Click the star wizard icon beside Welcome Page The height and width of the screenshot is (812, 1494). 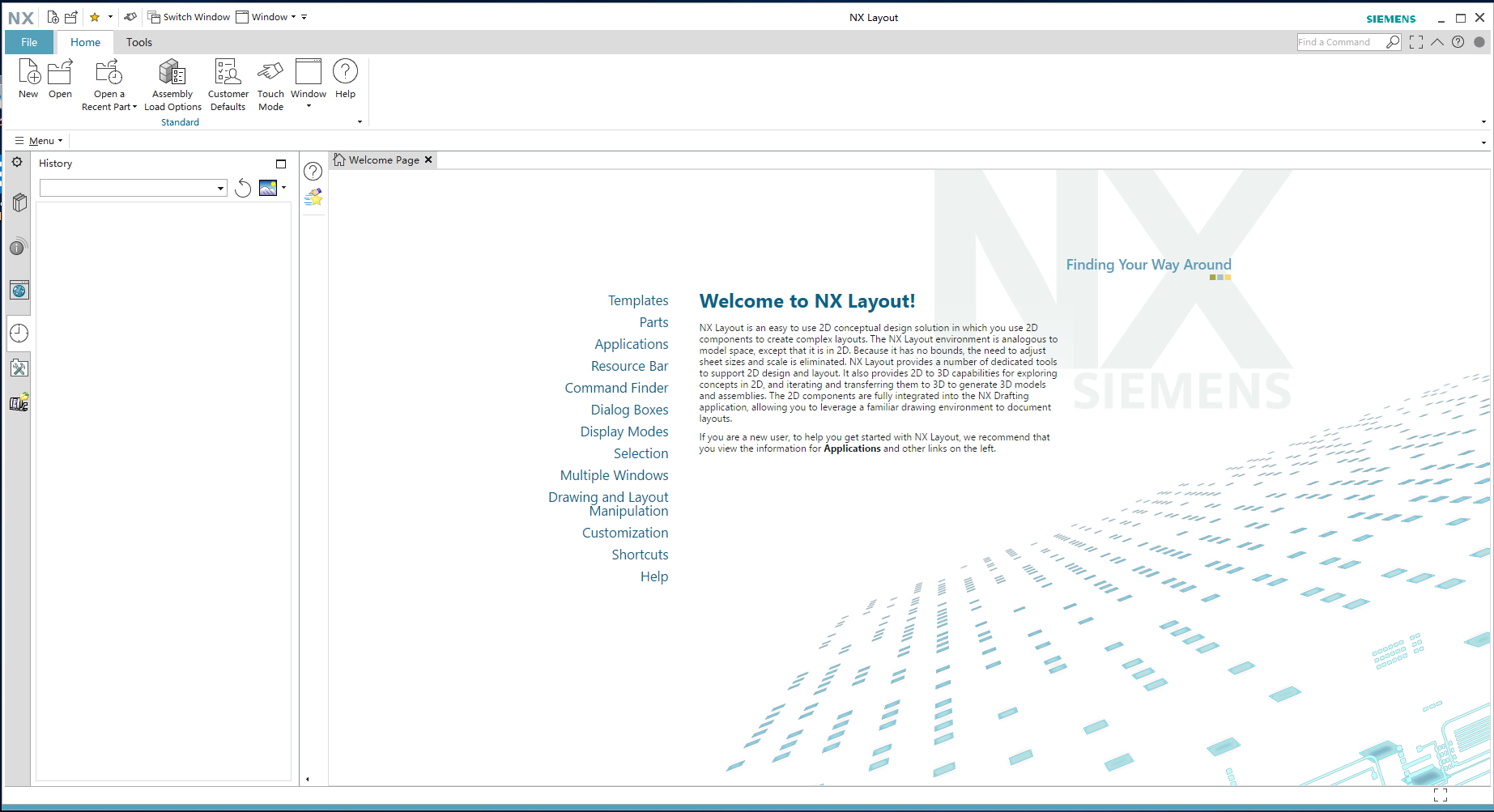click(x=313, y=198)
